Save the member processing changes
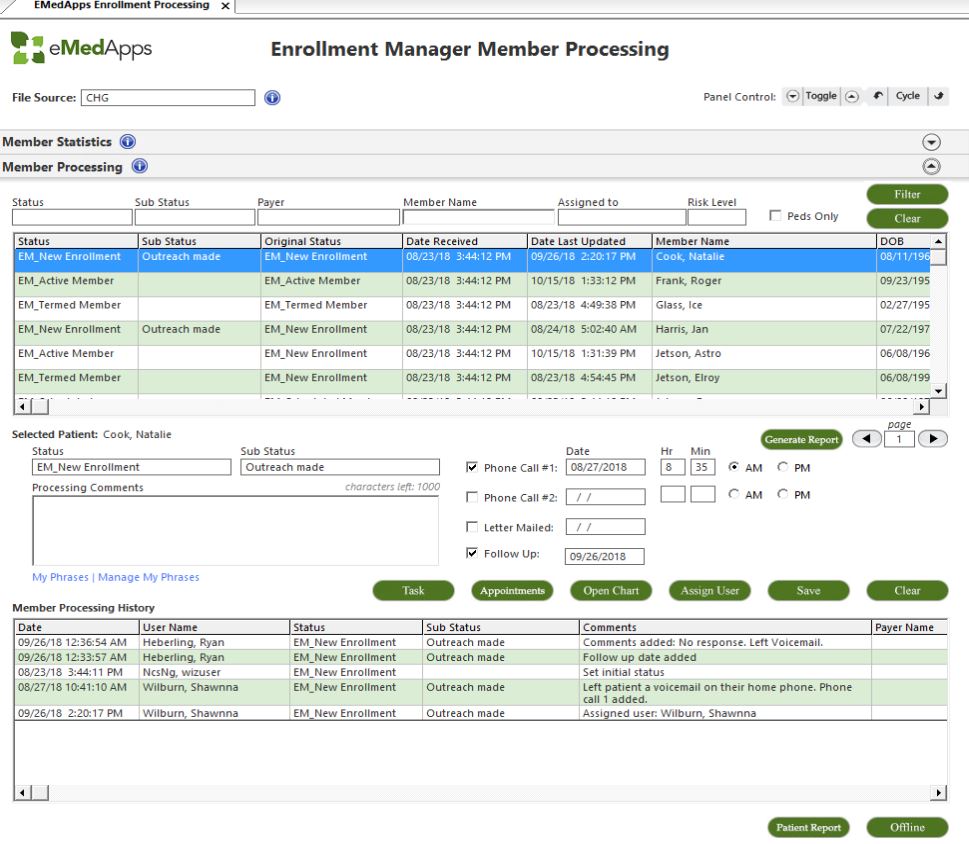 pos(808,591)
